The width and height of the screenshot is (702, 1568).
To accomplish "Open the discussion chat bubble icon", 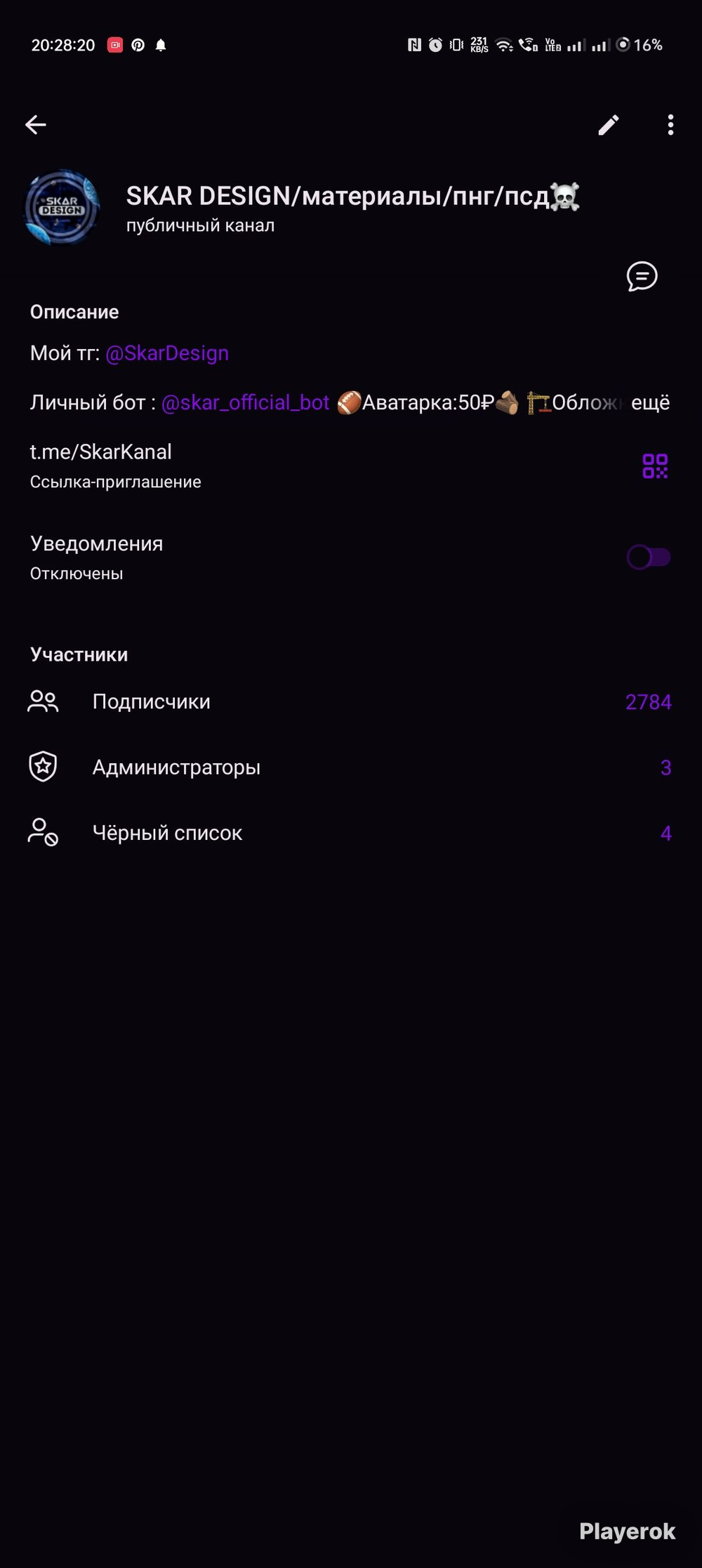I will tap(642, 277).
